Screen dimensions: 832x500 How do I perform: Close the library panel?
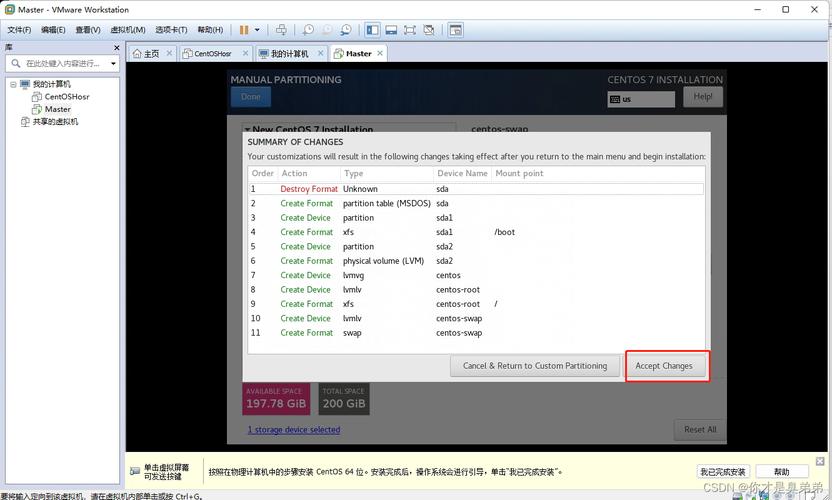point(117,48)
